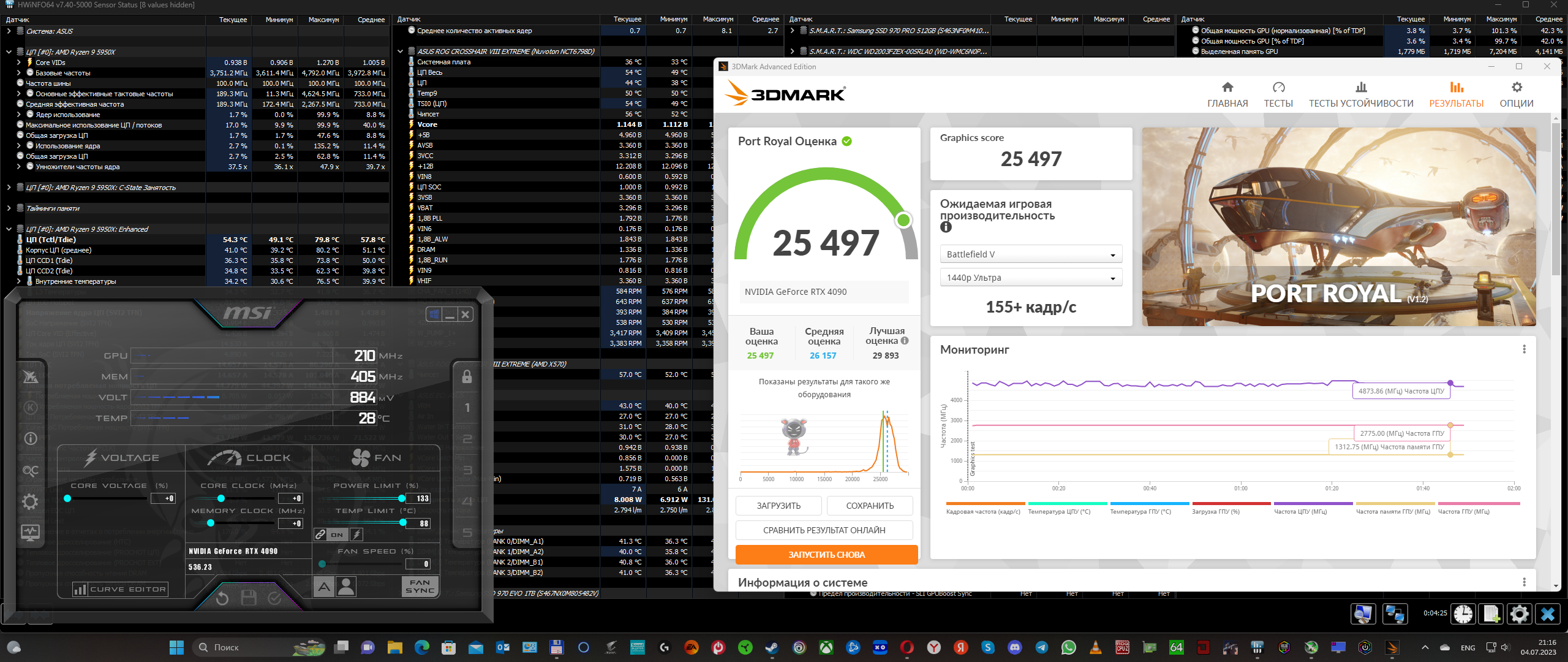
Task: Open MSI Afterburner settings gear
Action: 30,502
